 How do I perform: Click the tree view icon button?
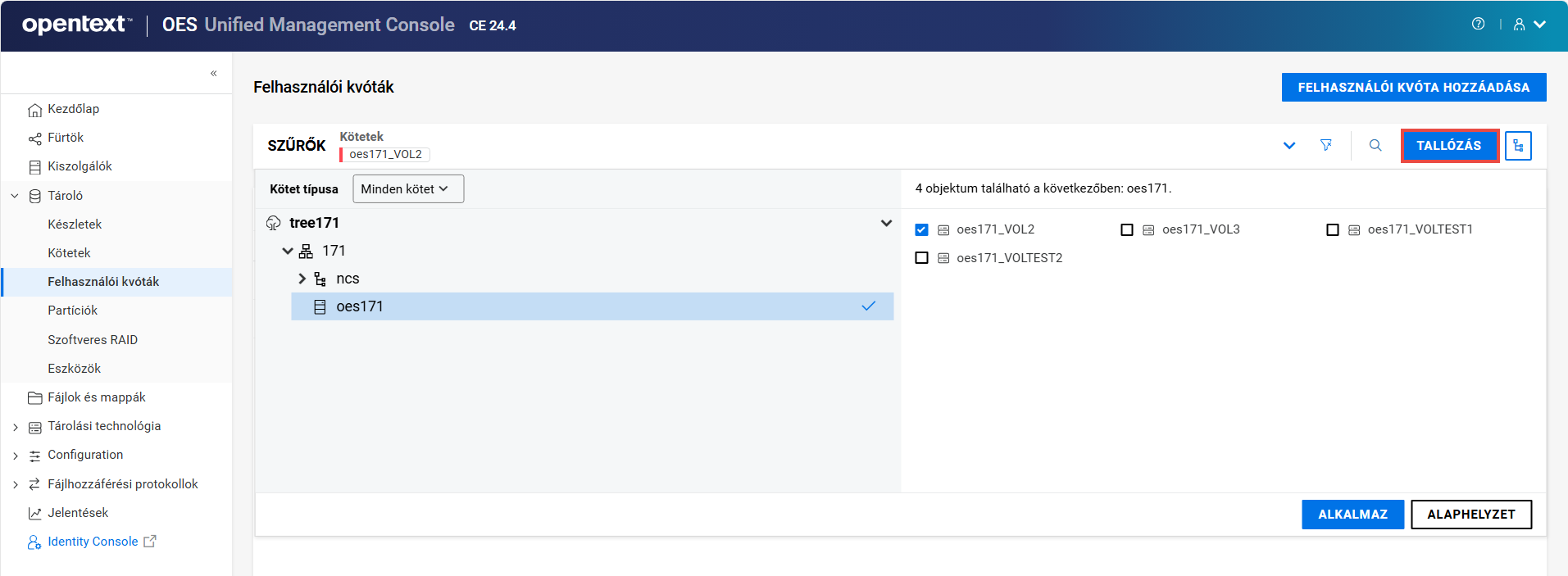click(1518, 146)
